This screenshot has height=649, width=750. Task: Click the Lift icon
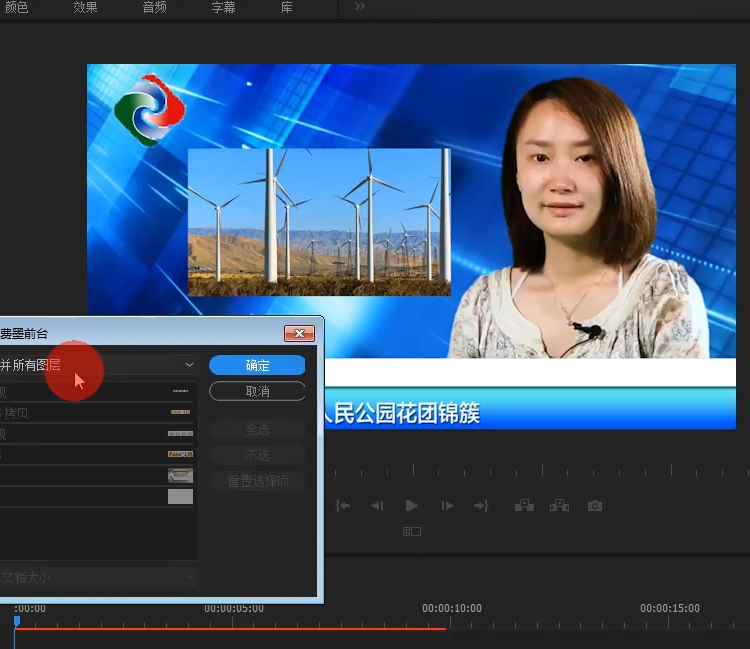coord(524,506)
